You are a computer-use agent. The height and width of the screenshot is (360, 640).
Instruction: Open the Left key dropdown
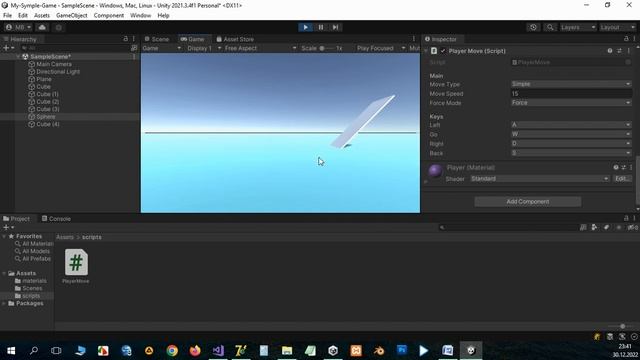tap(571, 124)
